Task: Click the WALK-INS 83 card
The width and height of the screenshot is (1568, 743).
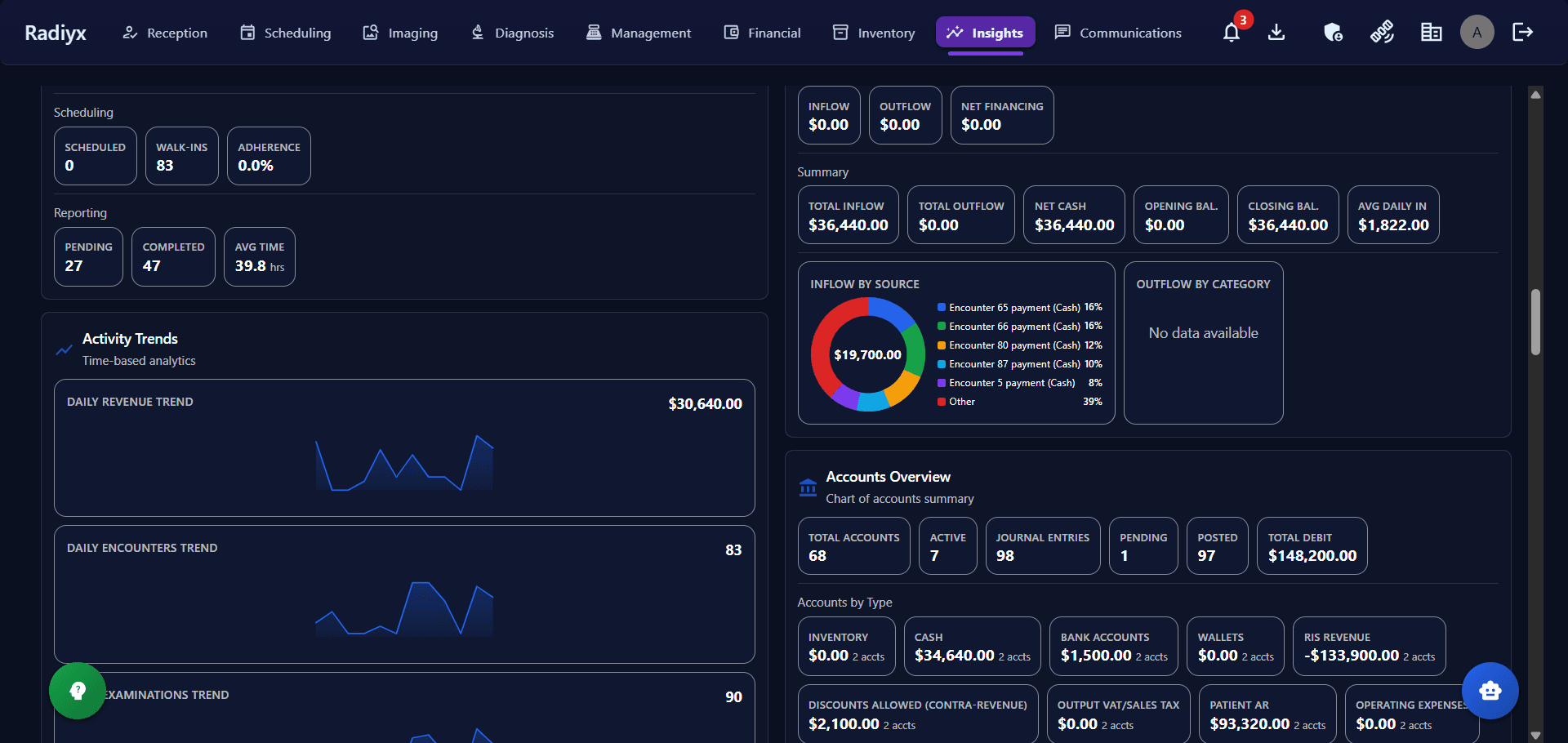Action: click(x=182, y=156)
